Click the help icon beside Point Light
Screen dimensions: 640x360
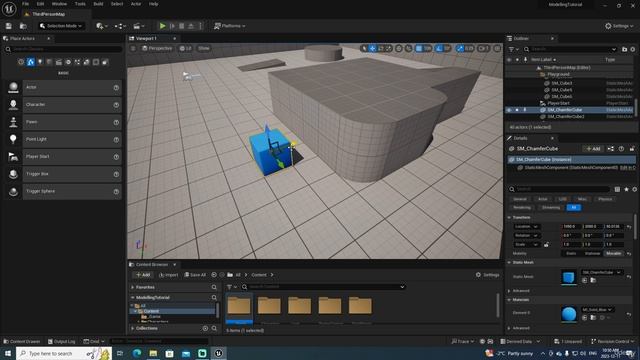click(x=116, y=140)
